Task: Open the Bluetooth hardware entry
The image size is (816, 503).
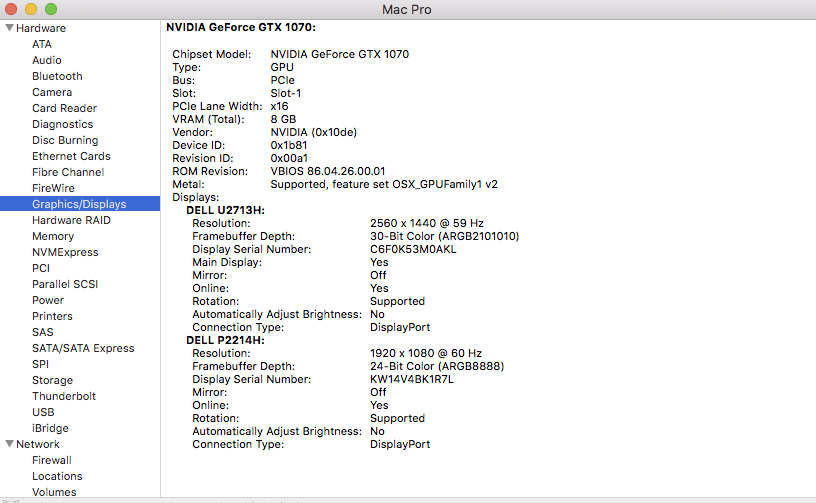Action: (57, 76)
